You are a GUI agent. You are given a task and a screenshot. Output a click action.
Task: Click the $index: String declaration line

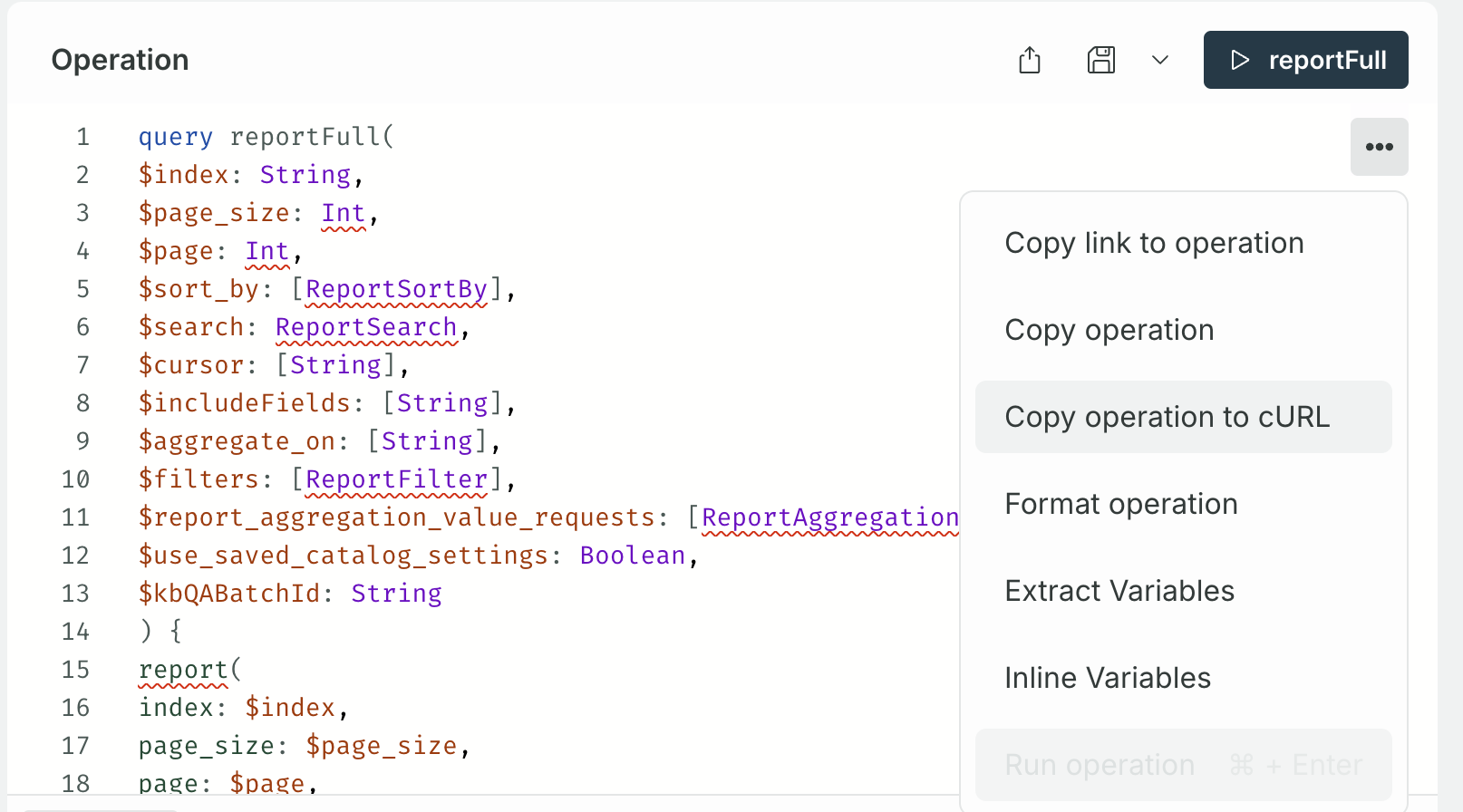(x=251, y=175)
